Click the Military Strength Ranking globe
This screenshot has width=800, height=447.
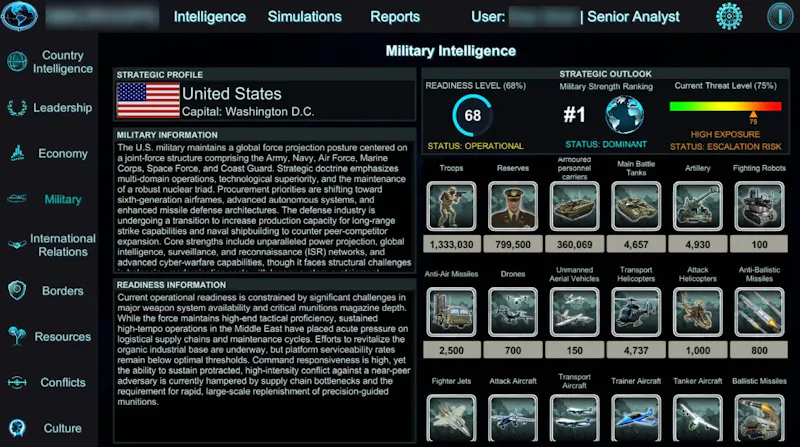624,115
